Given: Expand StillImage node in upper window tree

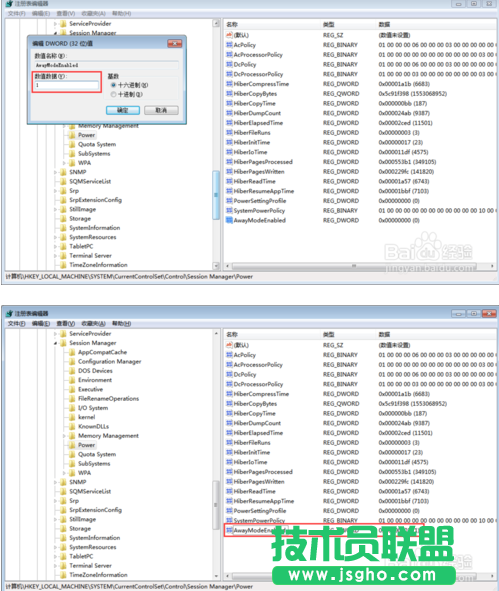Looking at the screenshot, I should tap(55, 210).
